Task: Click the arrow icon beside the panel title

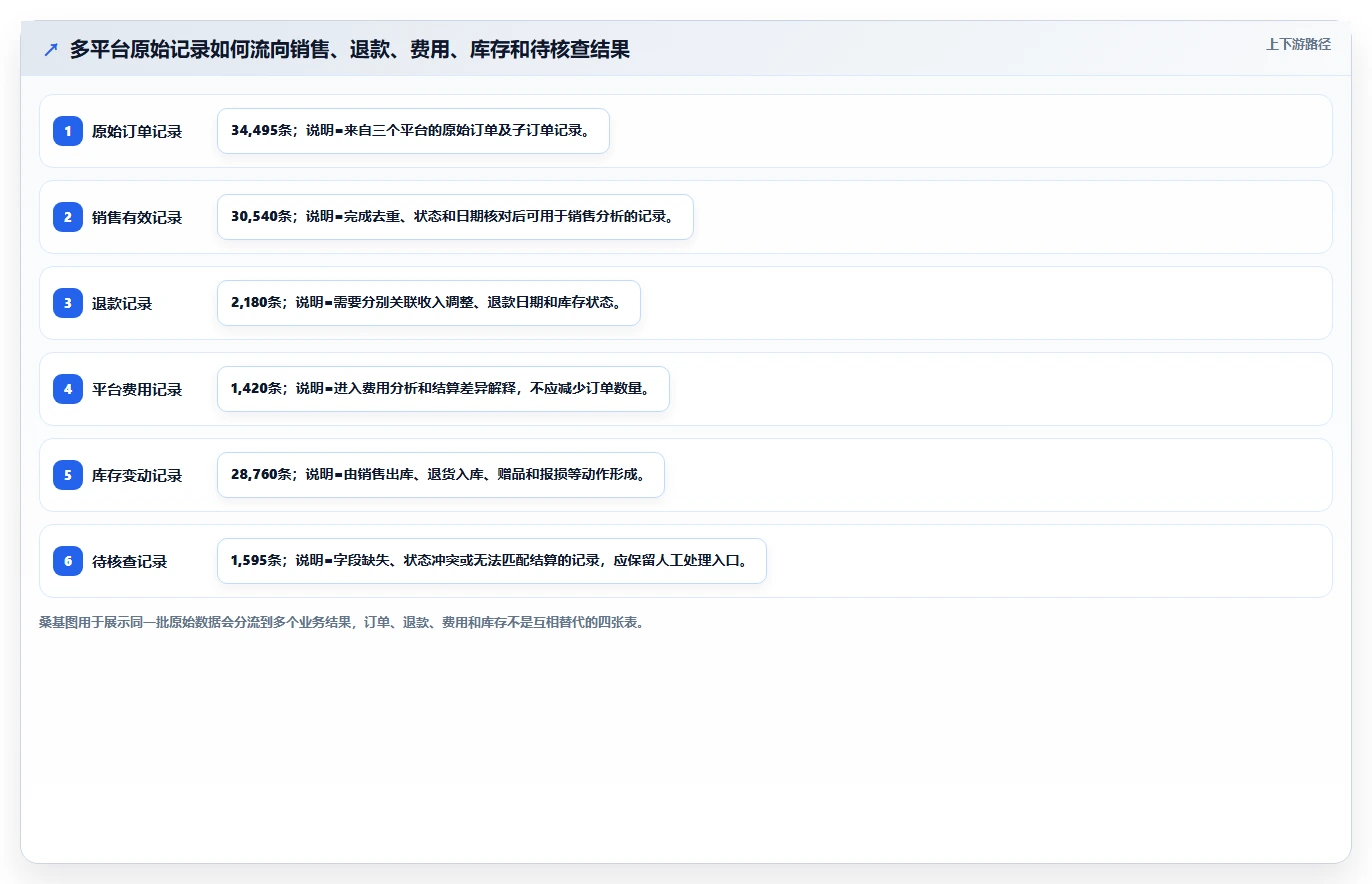Action: 51,50
